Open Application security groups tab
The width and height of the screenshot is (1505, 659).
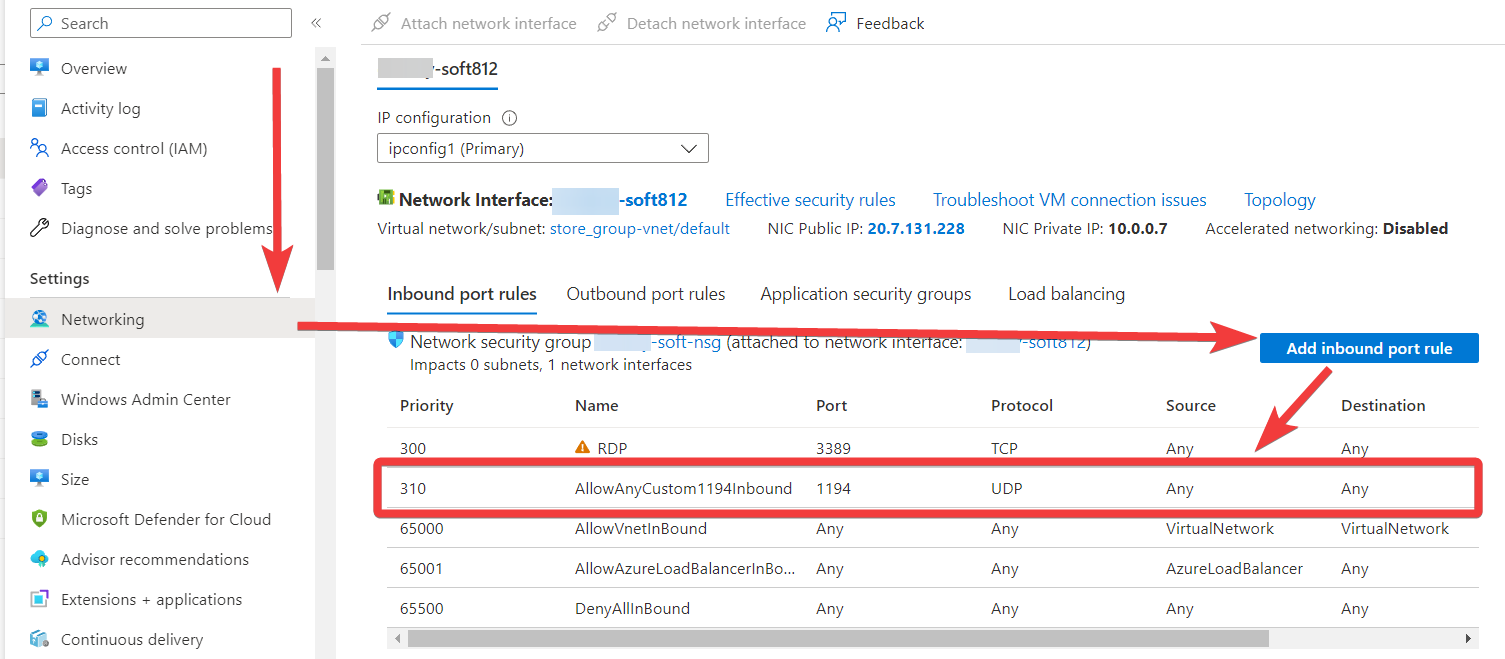(866, 294)
